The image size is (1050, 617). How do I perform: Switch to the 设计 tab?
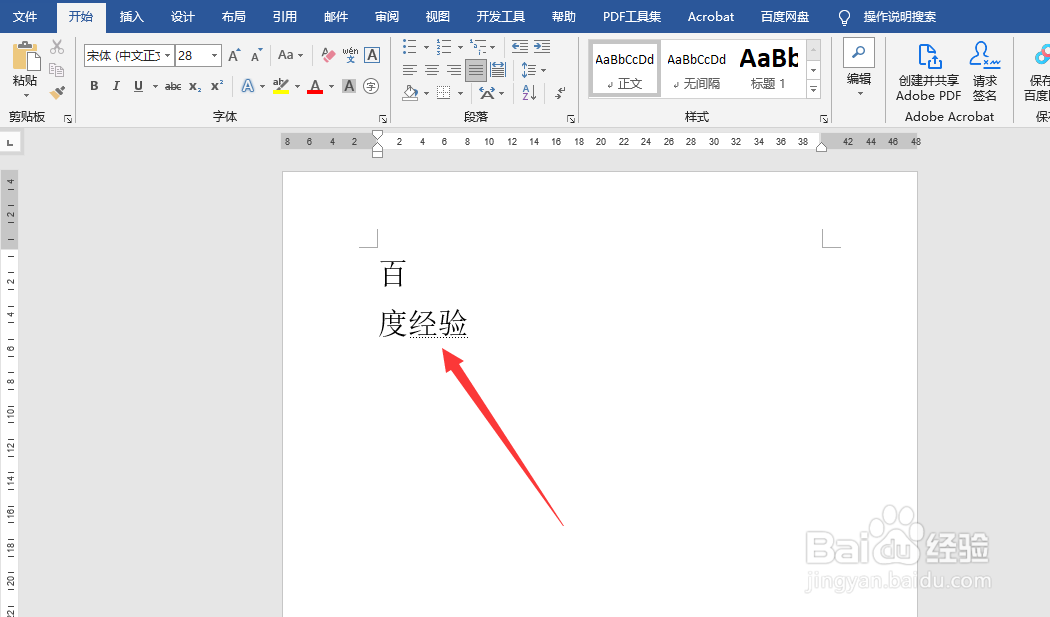point(183,17)
